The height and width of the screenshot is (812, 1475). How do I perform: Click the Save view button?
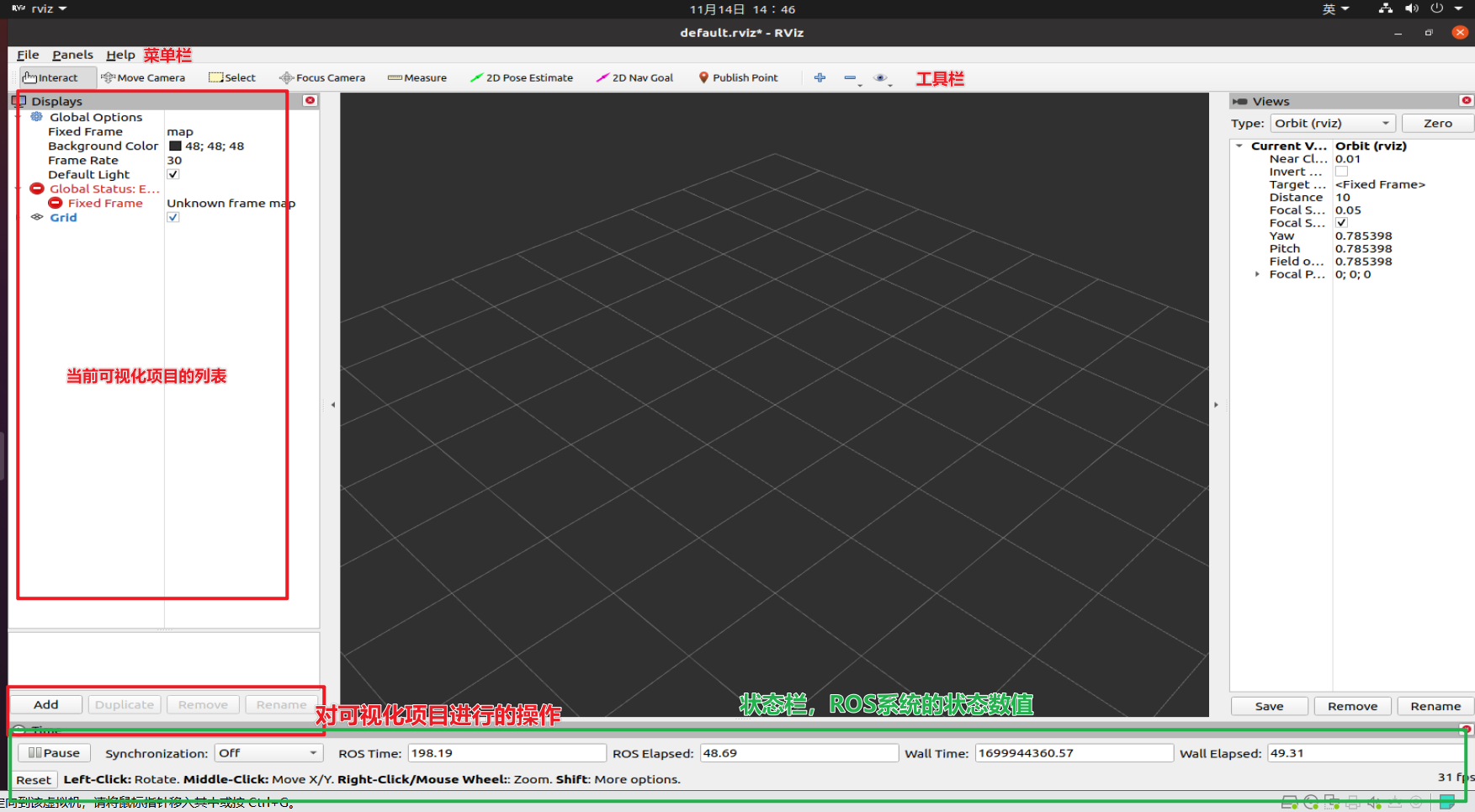point(1270,706)
